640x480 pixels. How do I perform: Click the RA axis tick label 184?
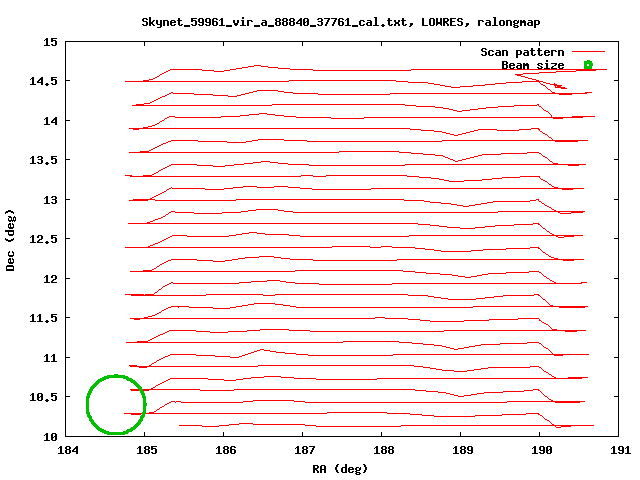(68, 450)
